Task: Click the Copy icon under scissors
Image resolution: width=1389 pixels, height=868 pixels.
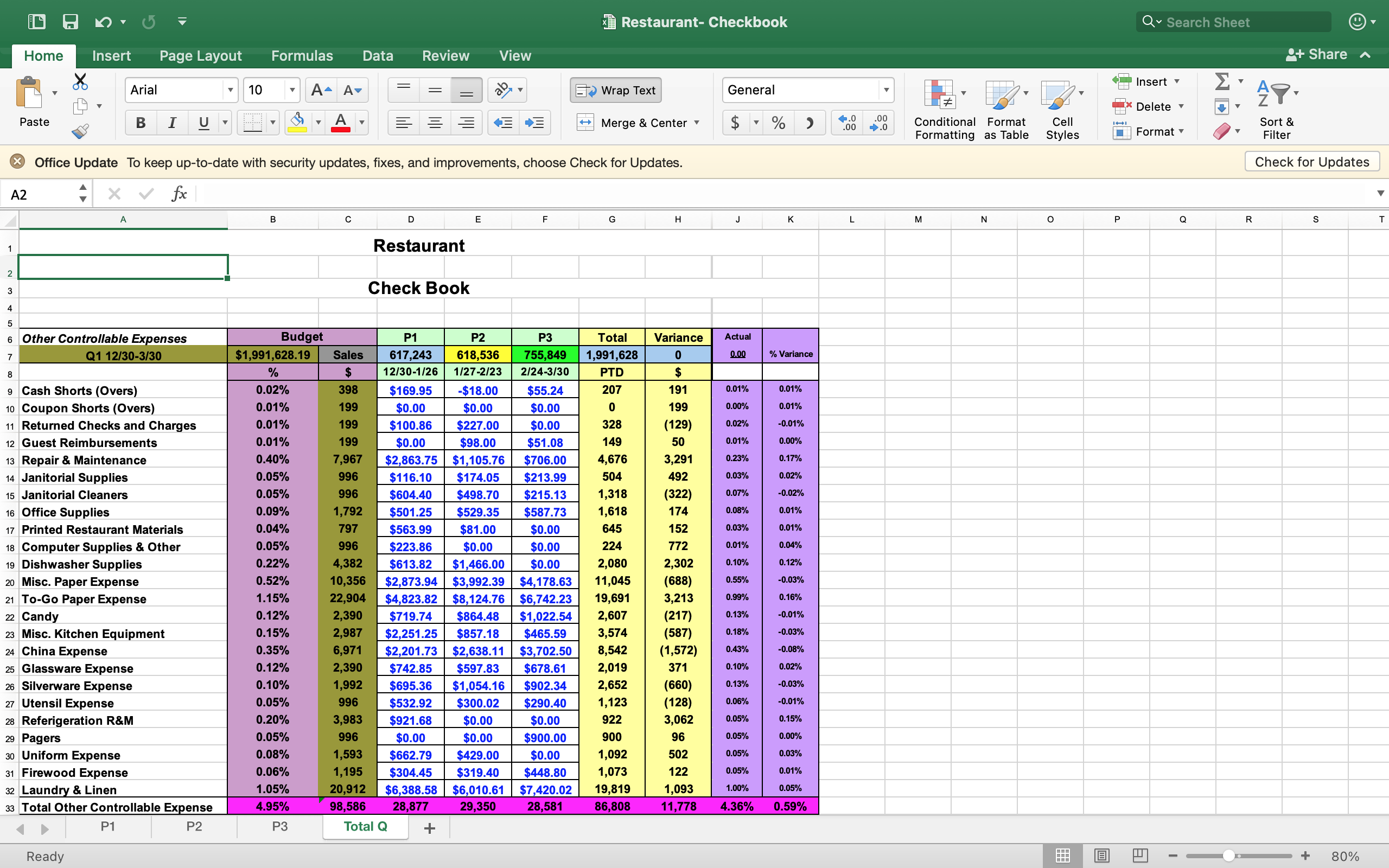Action: (x=80, y=106)
